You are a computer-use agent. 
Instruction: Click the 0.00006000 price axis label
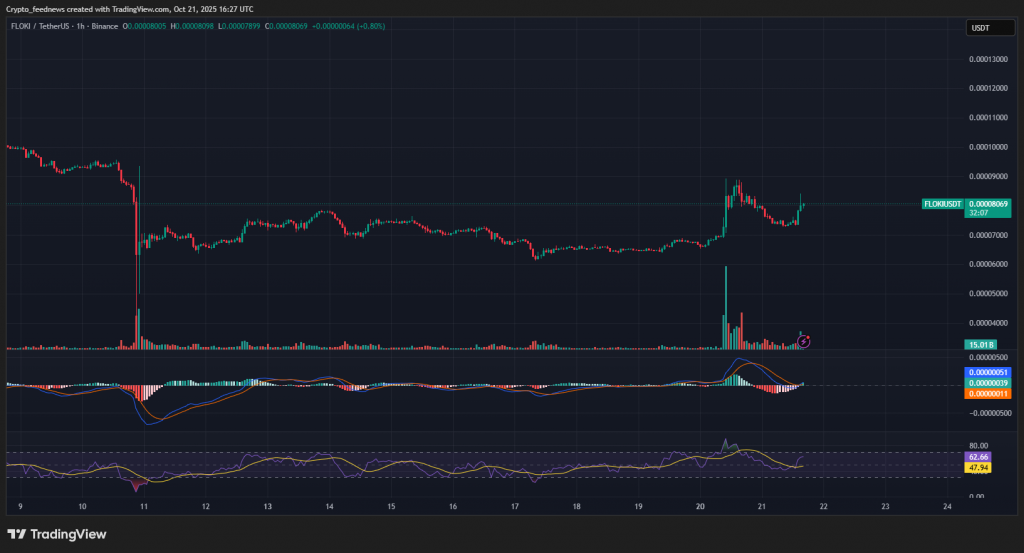[988, 264]
